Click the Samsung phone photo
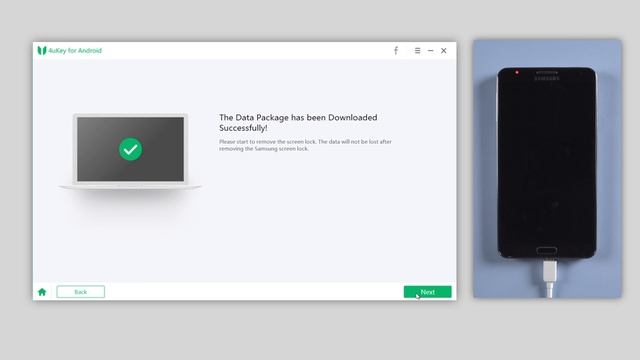The width and height of the screenshot is (640, 360). [547, 169]
